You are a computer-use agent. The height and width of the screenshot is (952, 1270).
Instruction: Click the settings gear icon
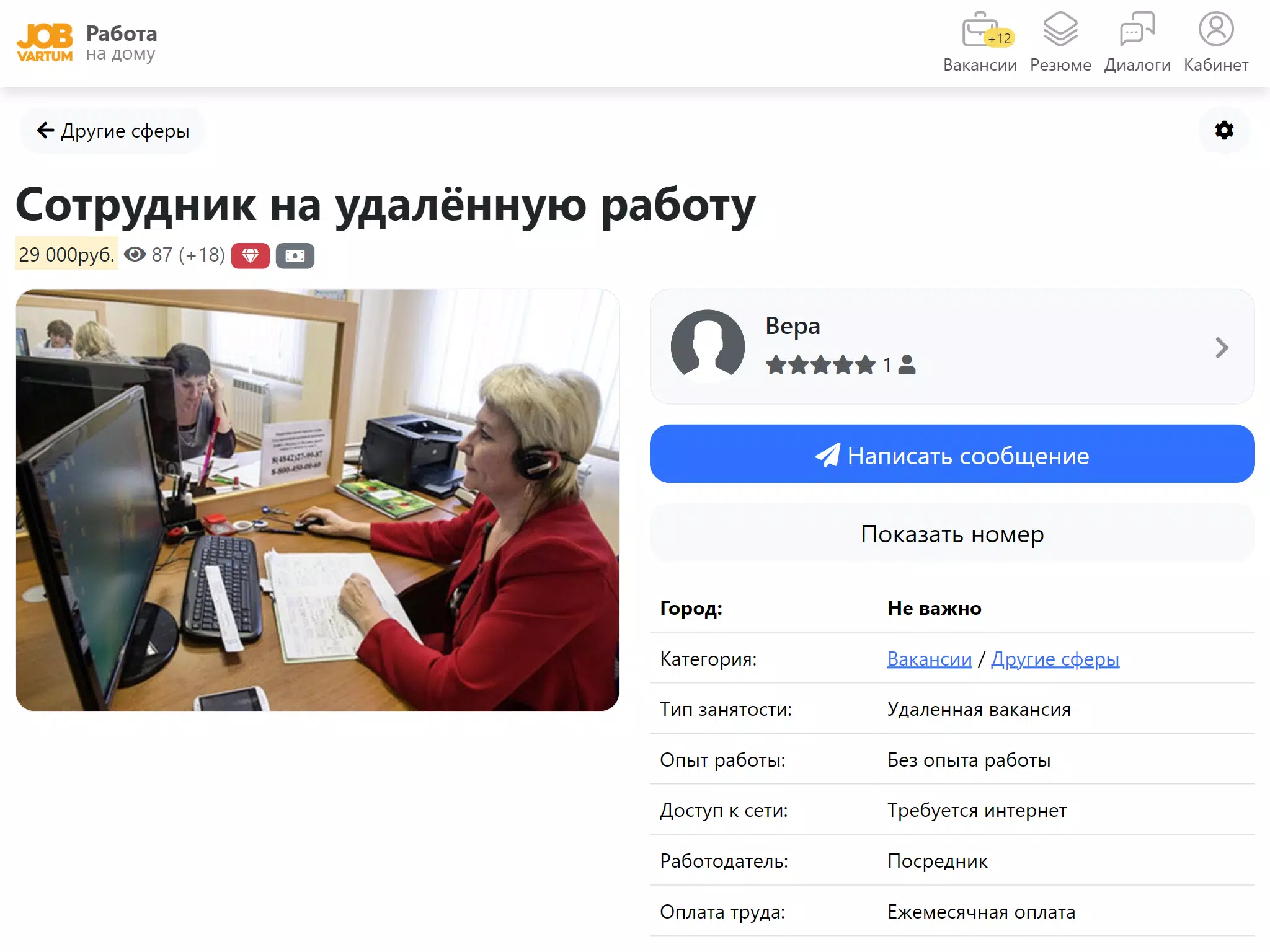click(1223, 130)
